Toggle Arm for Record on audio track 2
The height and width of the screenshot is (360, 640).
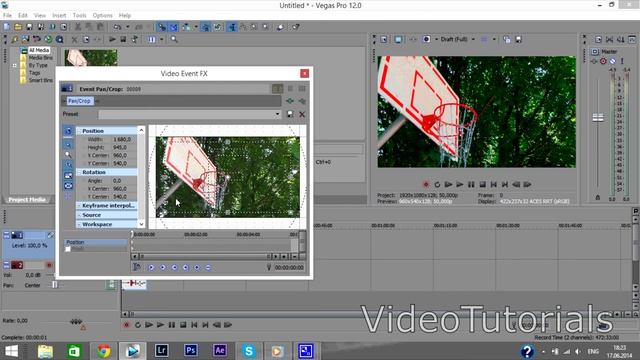49,265
